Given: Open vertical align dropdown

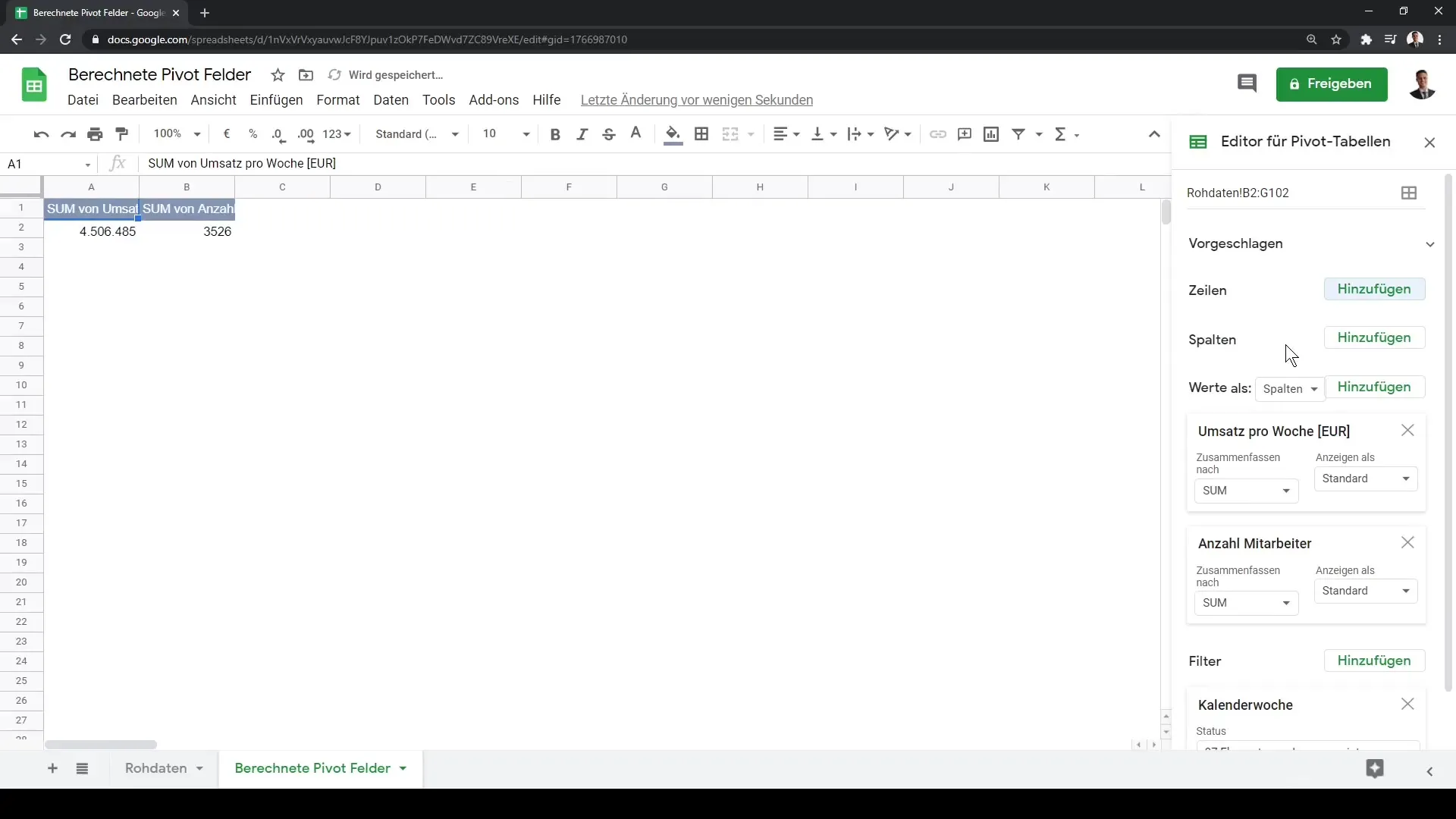Looking at the screenshot, I should pyautogui.click(x=824, y=134).
